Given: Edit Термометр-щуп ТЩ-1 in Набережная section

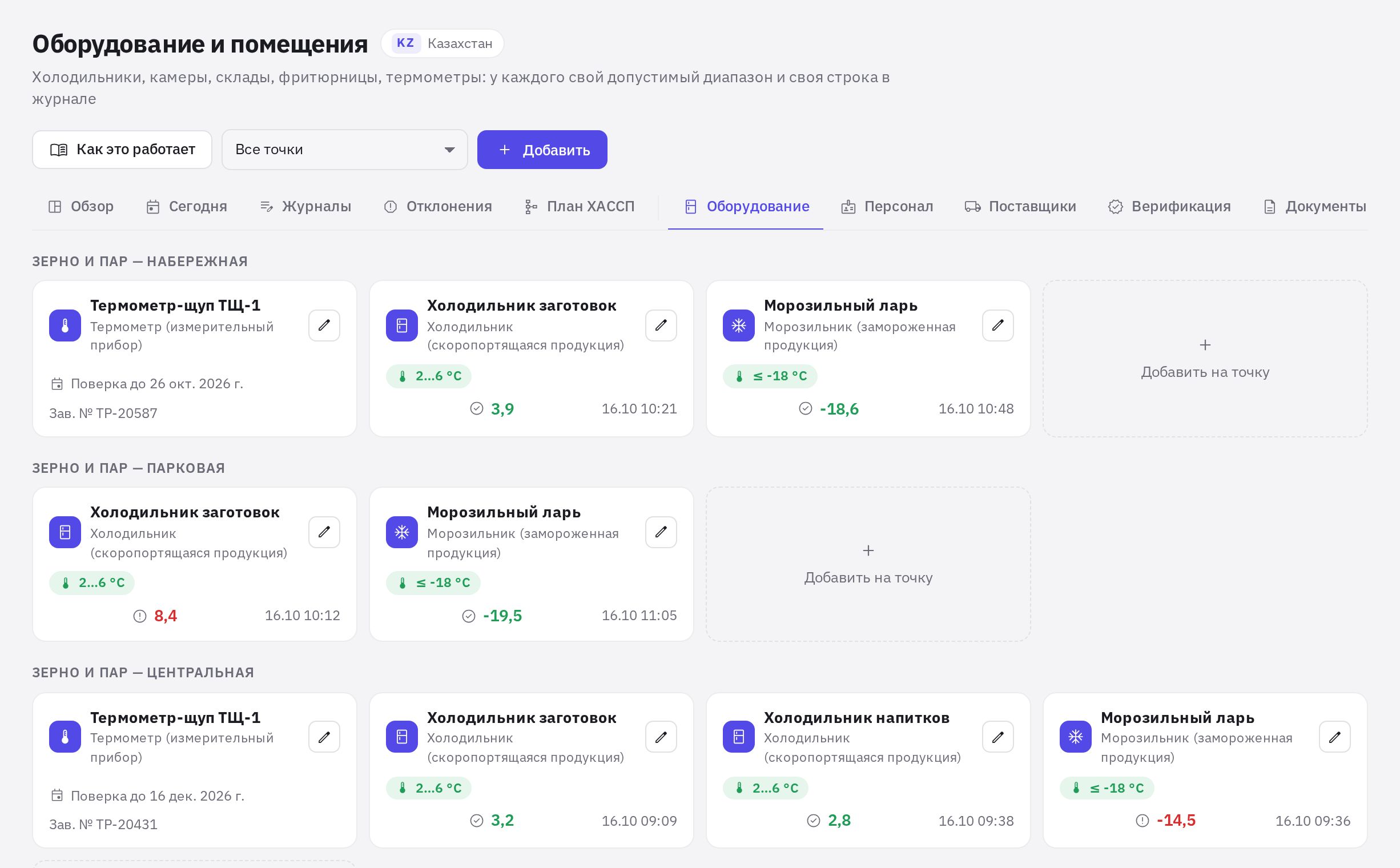Looking at the screenshot, I should (324, 325).
